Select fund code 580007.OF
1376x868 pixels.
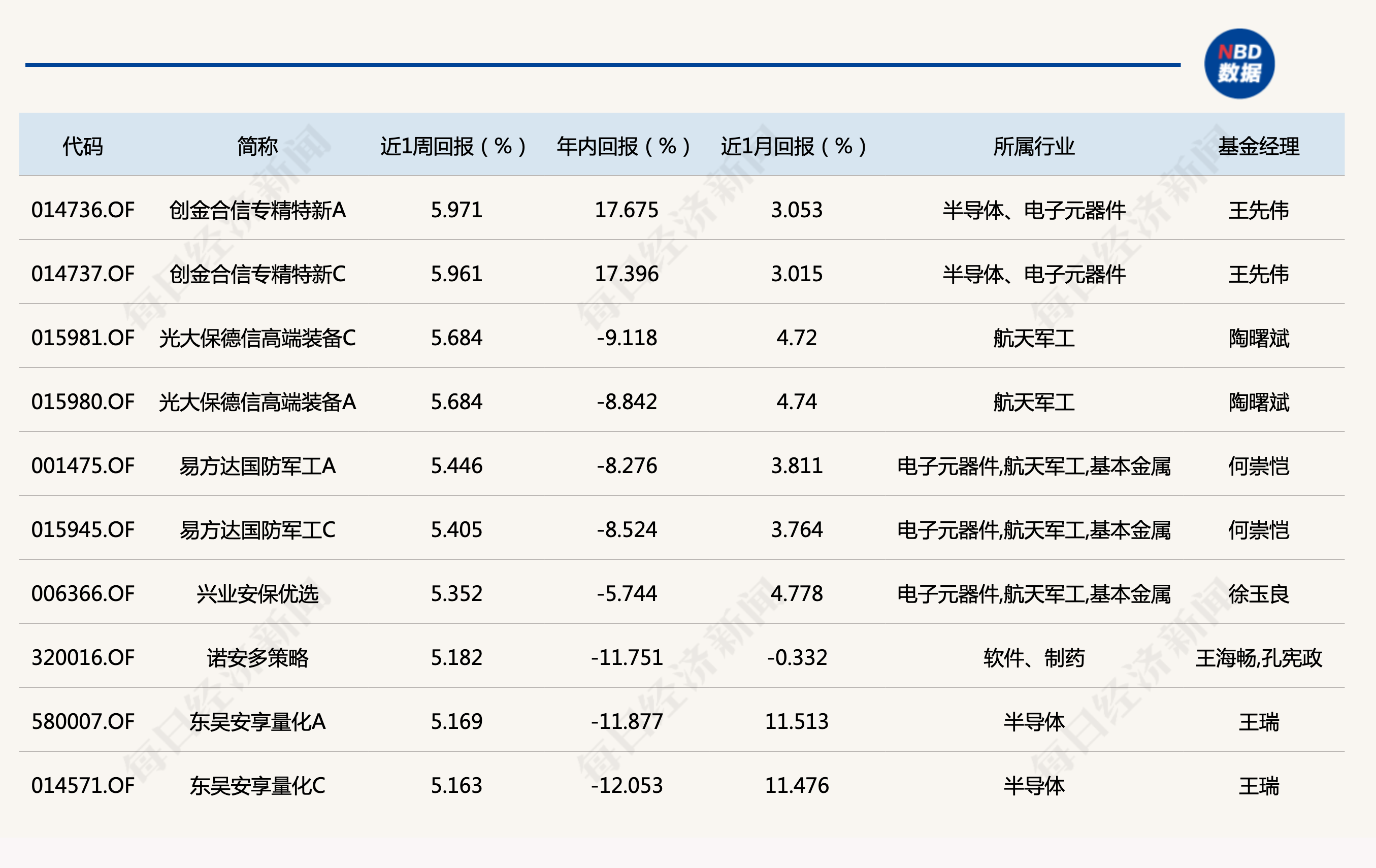(83, 722)
